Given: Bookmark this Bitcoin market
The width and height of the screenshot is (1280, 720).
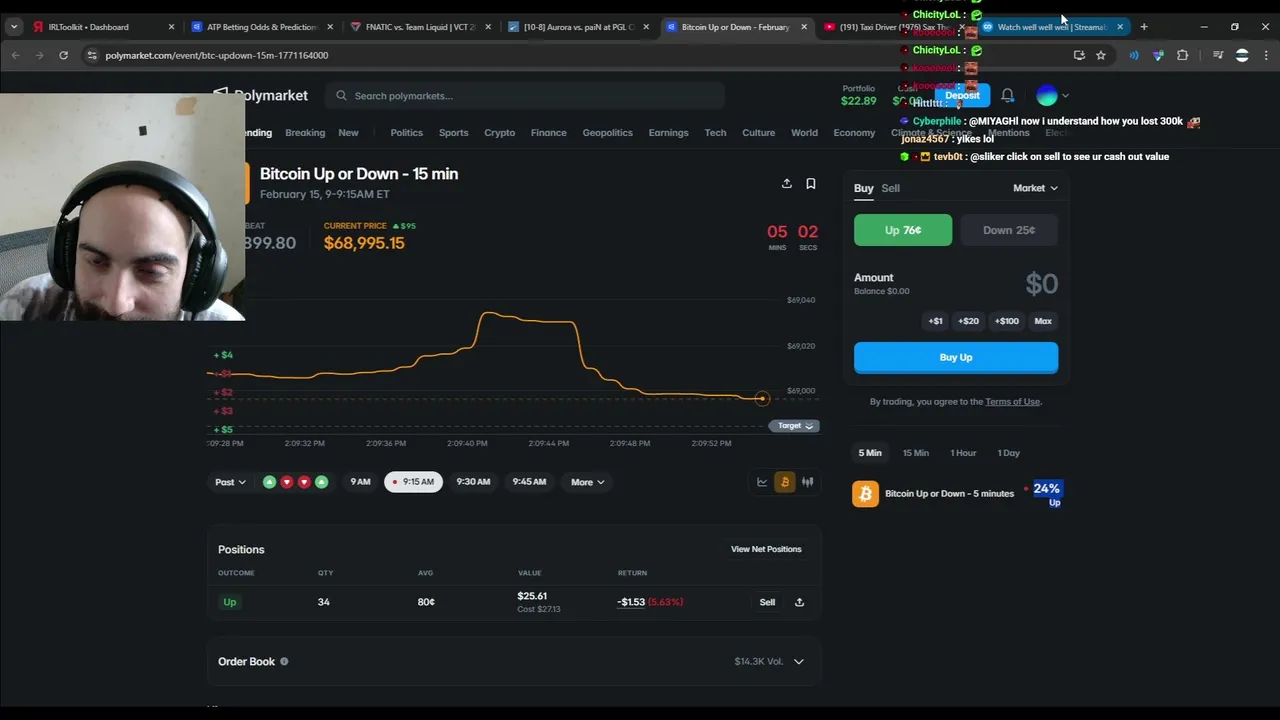Looking at the screenshot, I should [811, 183].
